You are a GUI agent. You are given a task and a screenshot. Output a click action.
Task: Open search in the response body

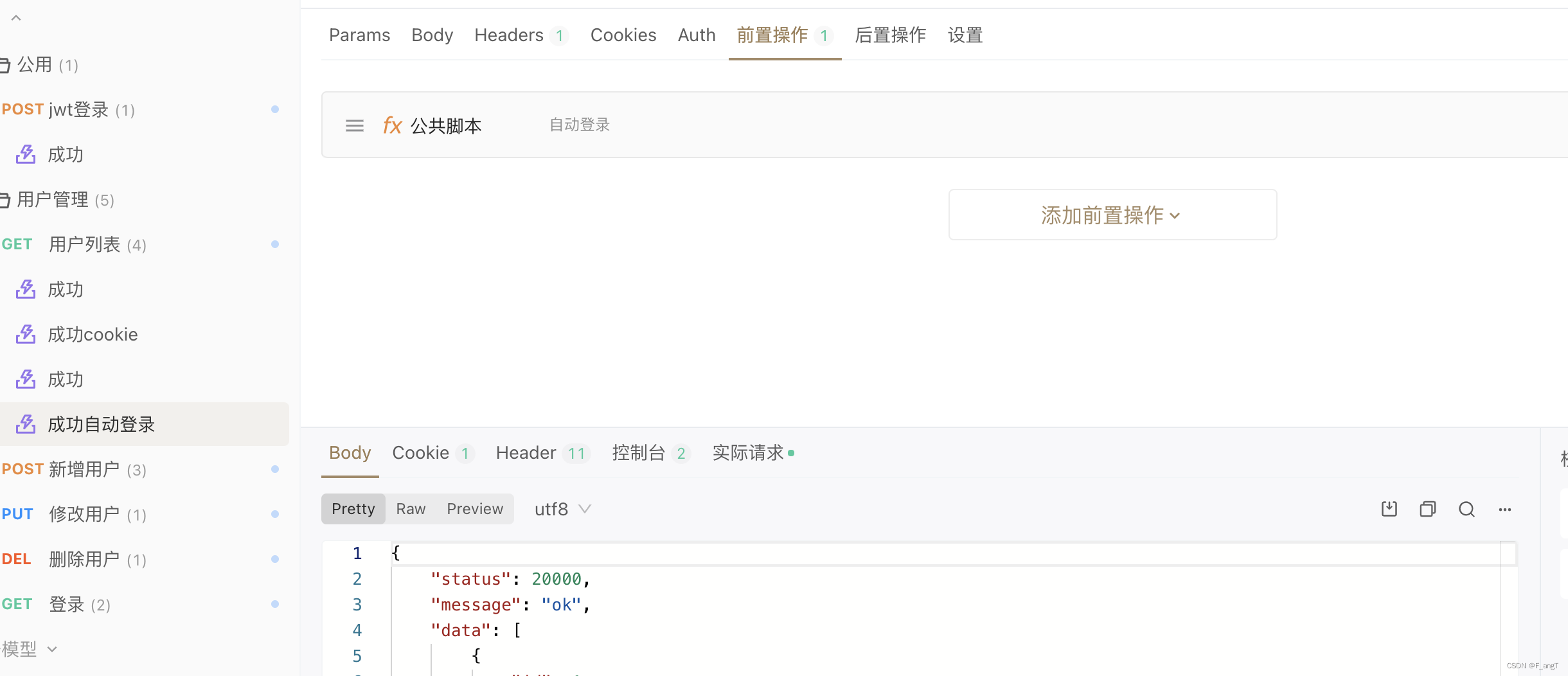(x=1467, y=508)
